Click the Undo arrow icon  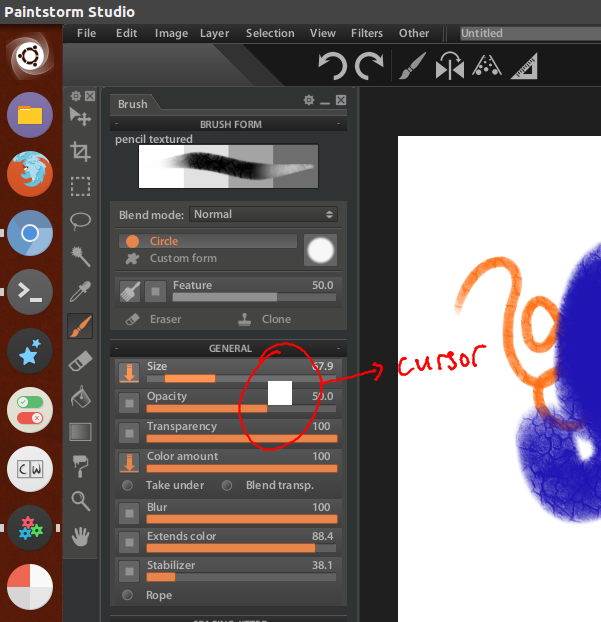[332, 66]
